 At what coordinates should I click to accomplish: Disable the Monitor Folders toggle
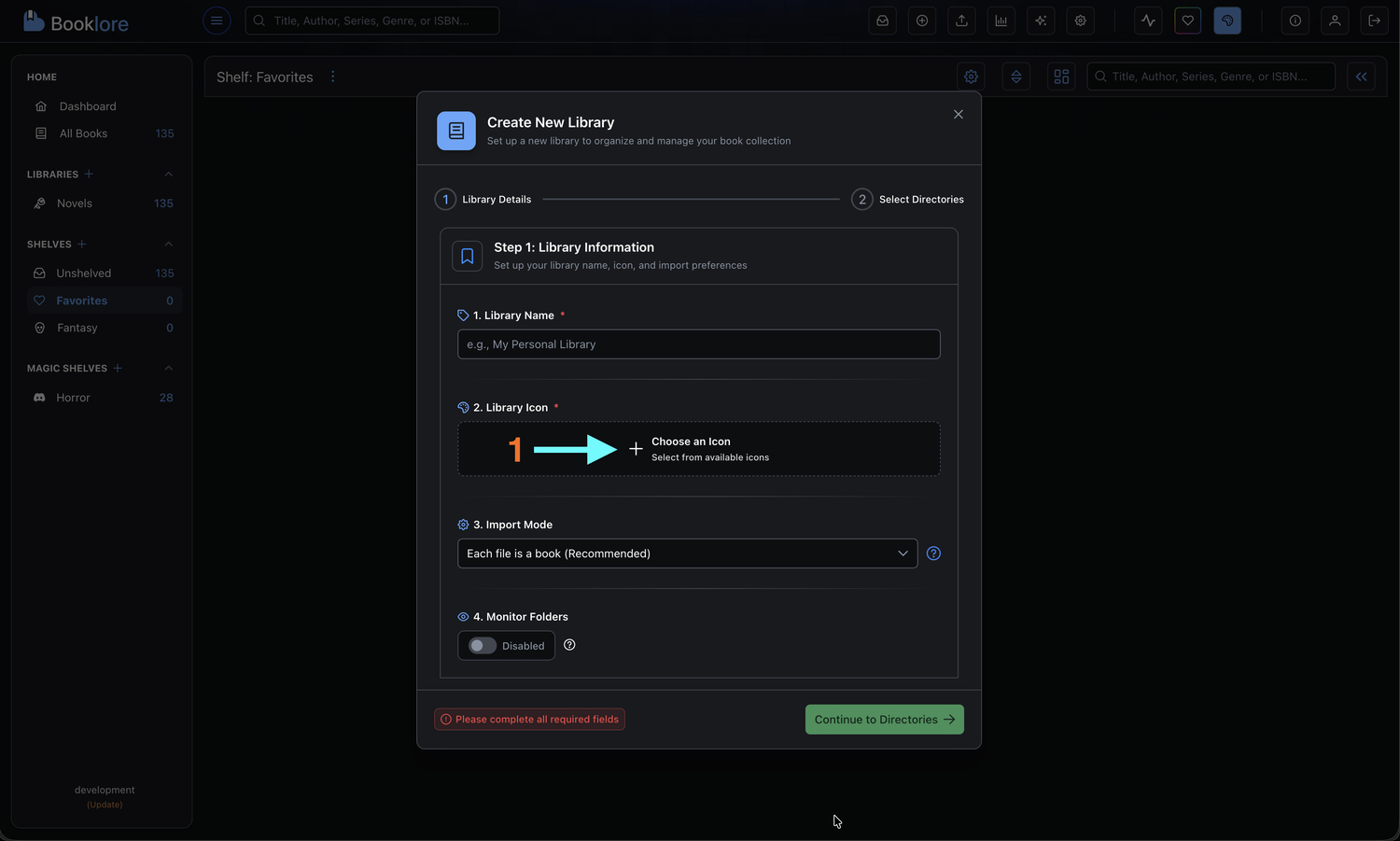pos(482,645)
